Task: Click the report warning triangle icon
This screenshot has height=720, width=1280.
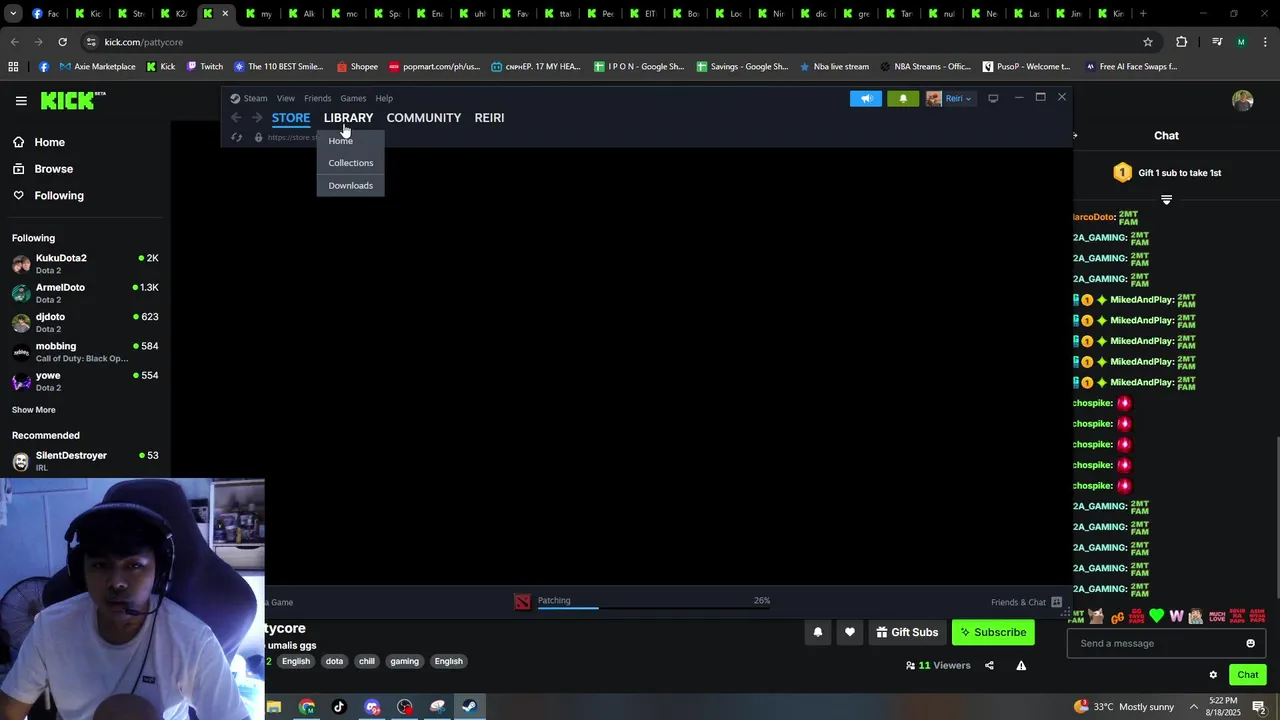Action: [1021, 666]
